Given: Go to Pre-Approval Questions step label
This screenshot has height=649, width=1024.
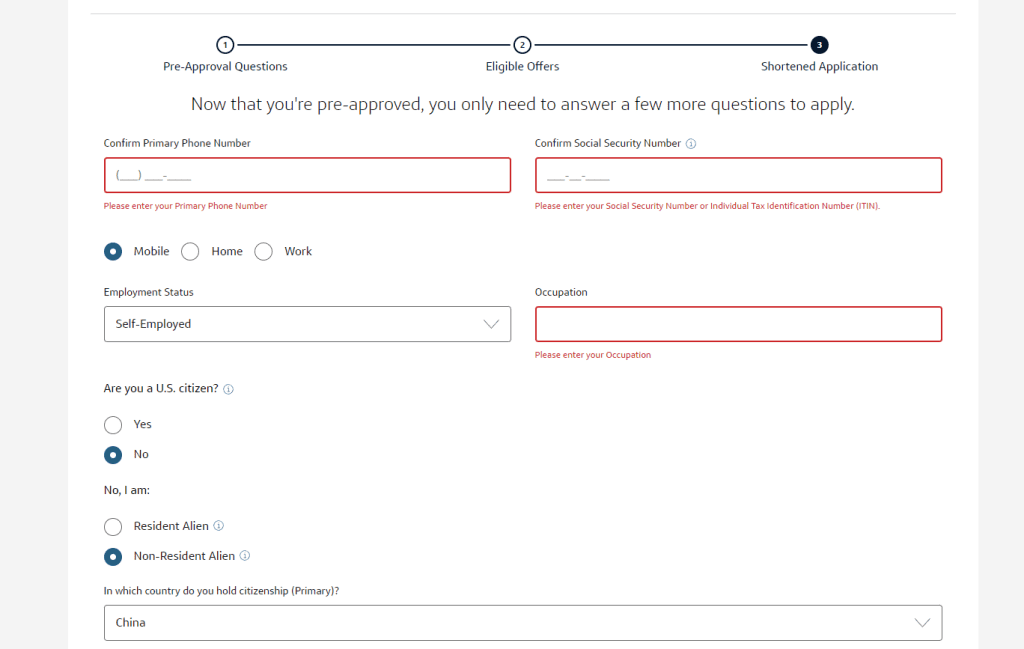Looking at the screenshot, I should pos(225,67).
